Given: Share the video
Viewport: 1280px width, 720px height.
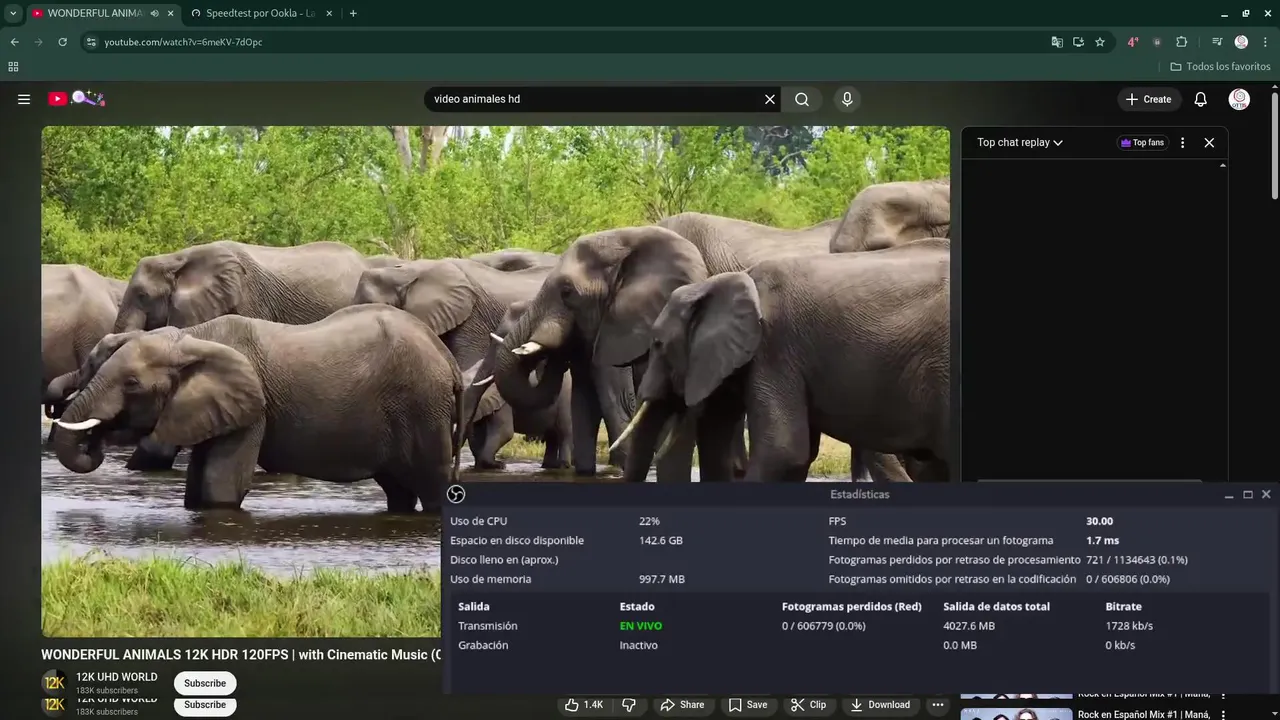Looking at the screenshot, I should tap(682, 705).
